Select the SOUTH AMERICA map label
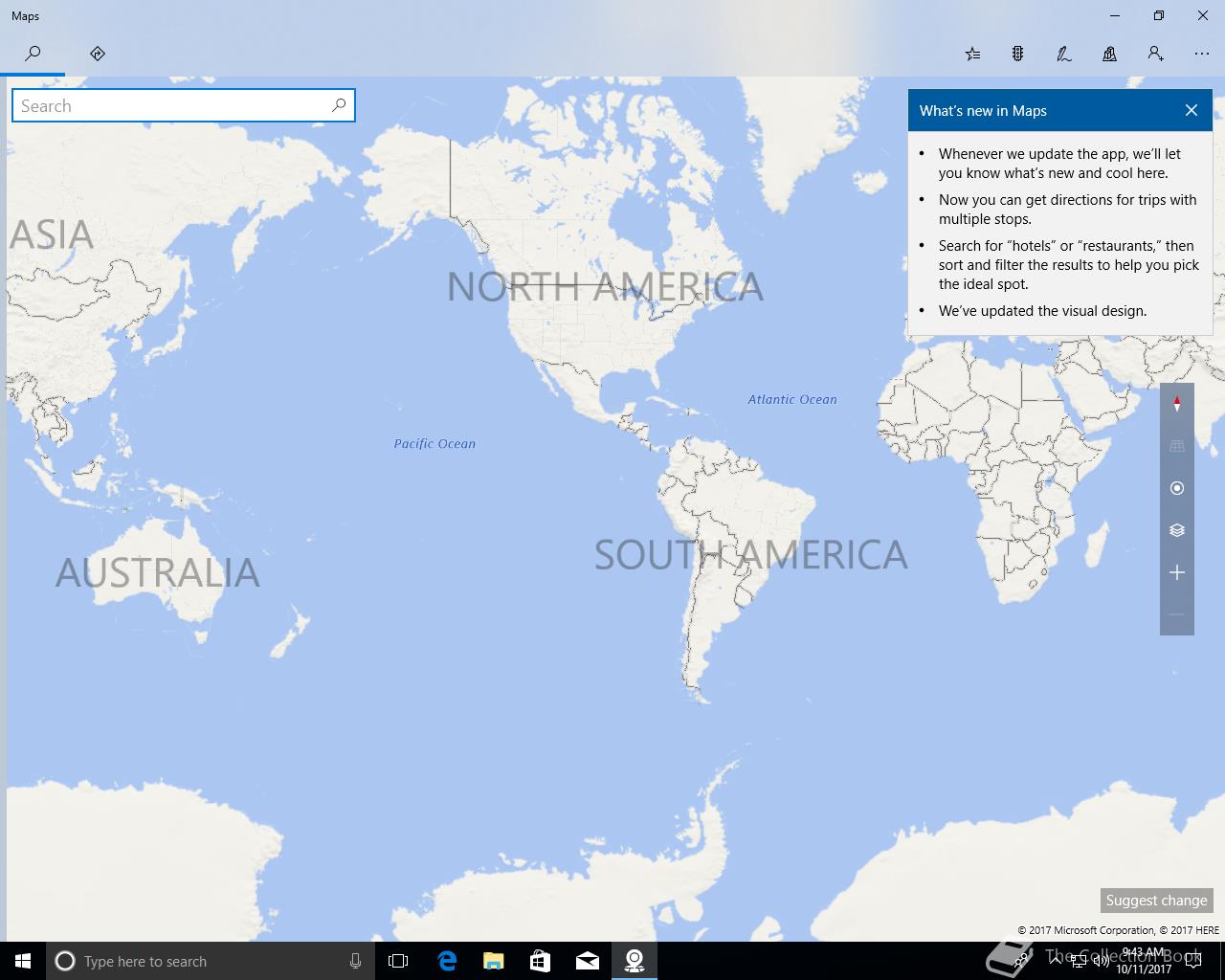 pyautogui.click(x=750, y=555)
